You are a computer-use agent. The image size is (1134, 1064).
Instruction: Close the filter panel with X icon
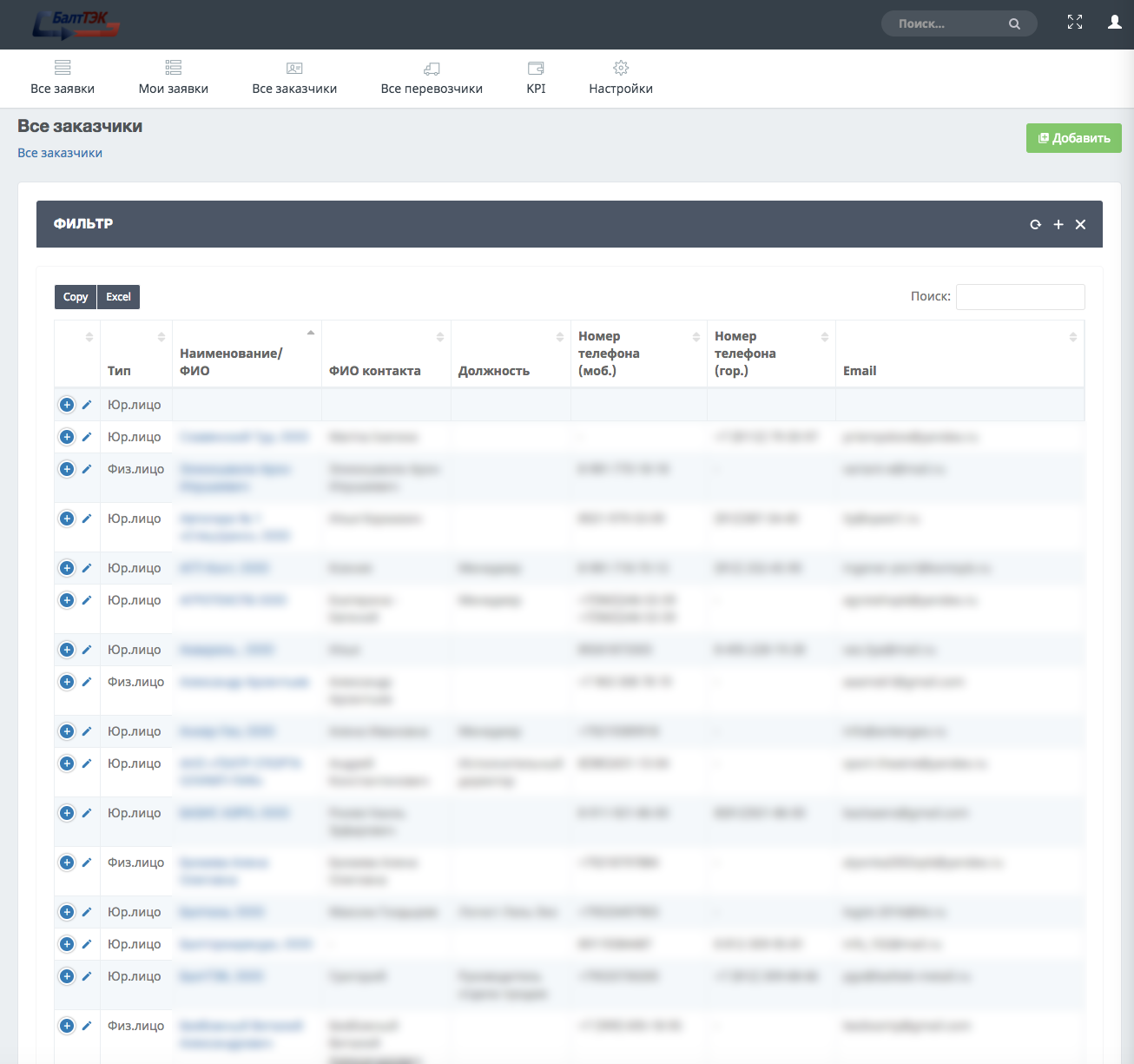pyautogui.click(x=1080, y=224)
